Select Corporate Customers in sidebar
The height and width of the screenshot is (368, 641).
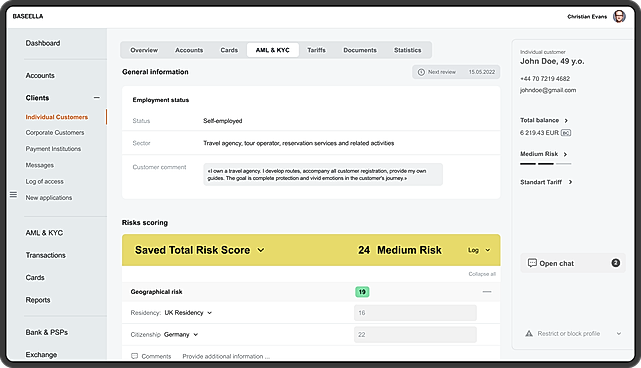pyautogui.click(x=55, y=133)
